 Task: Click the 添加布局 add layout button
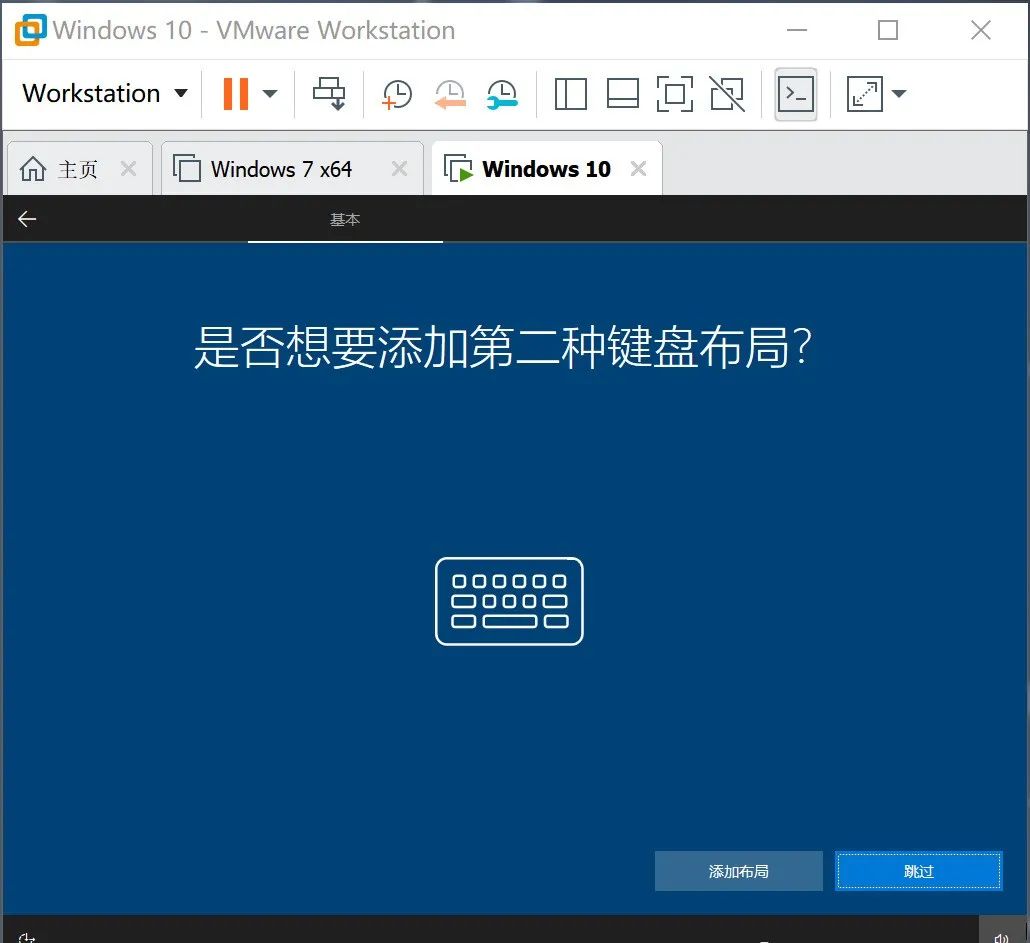tap(738, 871)
